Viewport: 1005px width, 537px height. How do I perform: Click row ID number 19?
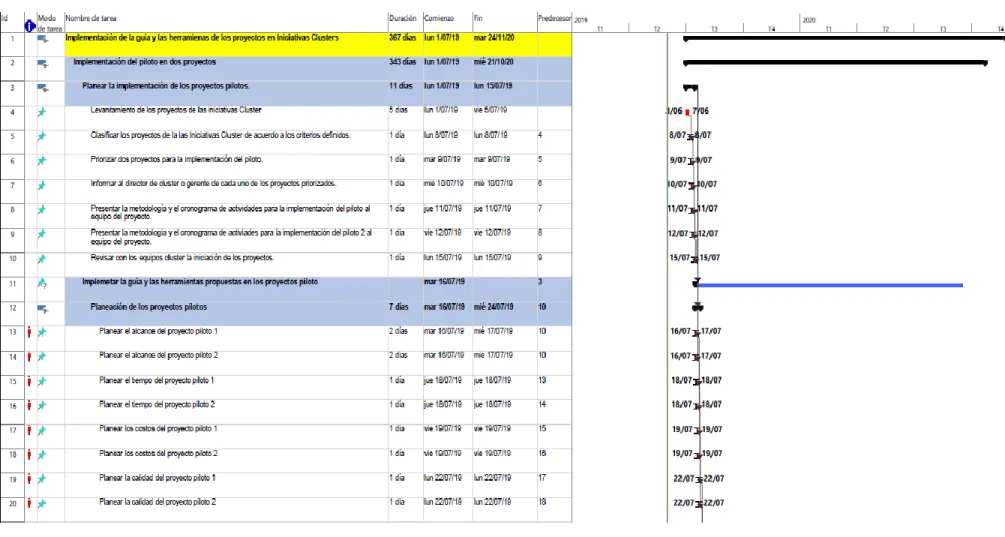[12, 479]
